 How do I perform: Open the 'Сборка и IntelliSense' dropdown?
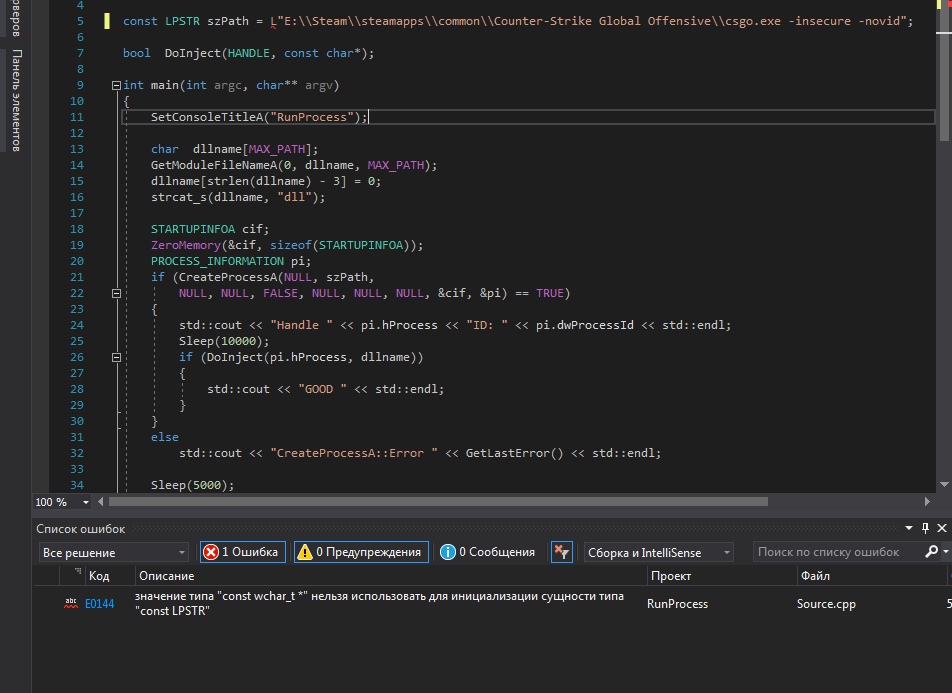tap(659, 552)
